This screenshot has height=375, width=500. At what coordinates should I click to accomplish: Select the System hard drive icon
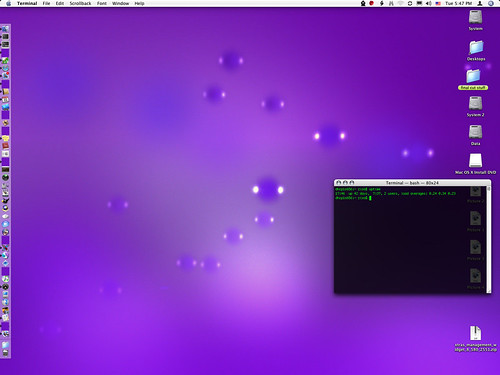(475, 17)
